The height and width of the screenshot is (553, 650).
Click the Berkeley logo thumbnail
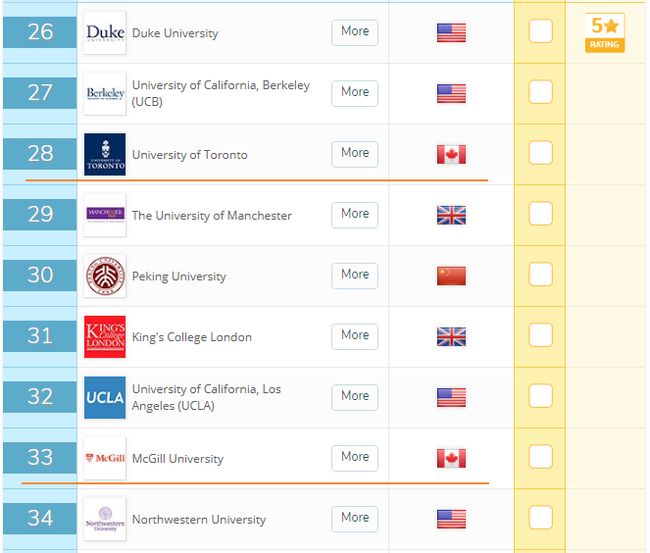point(105,93)
